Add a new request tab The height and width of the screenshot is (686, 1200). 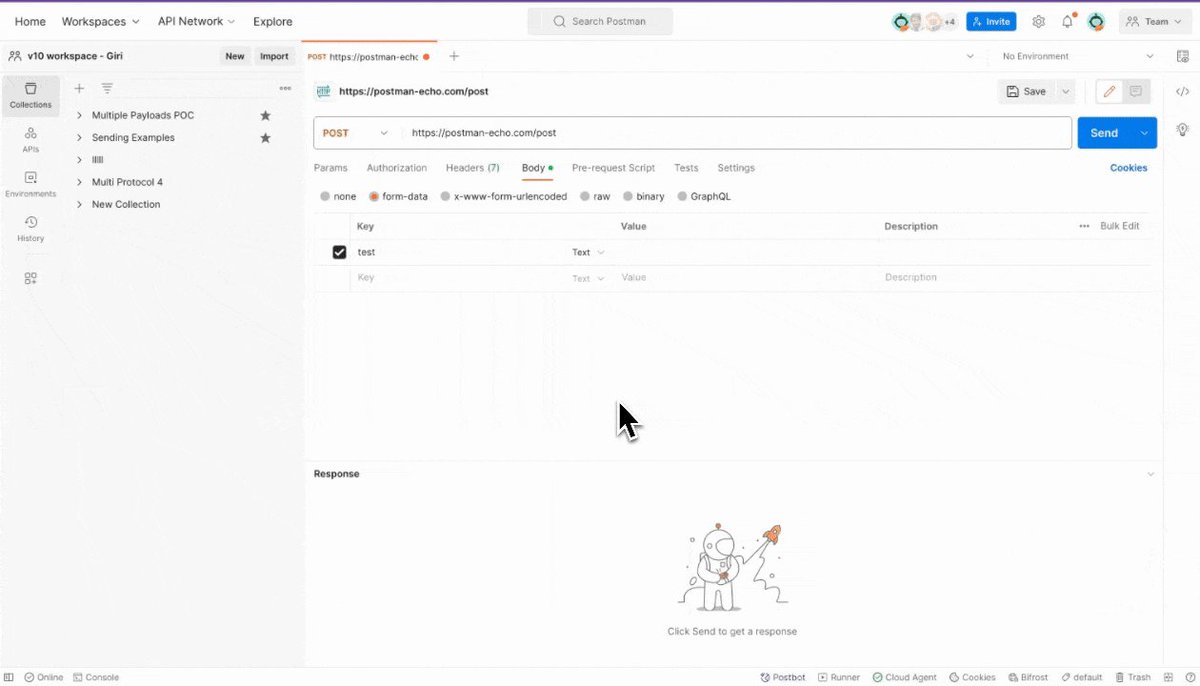coord(454,56)
